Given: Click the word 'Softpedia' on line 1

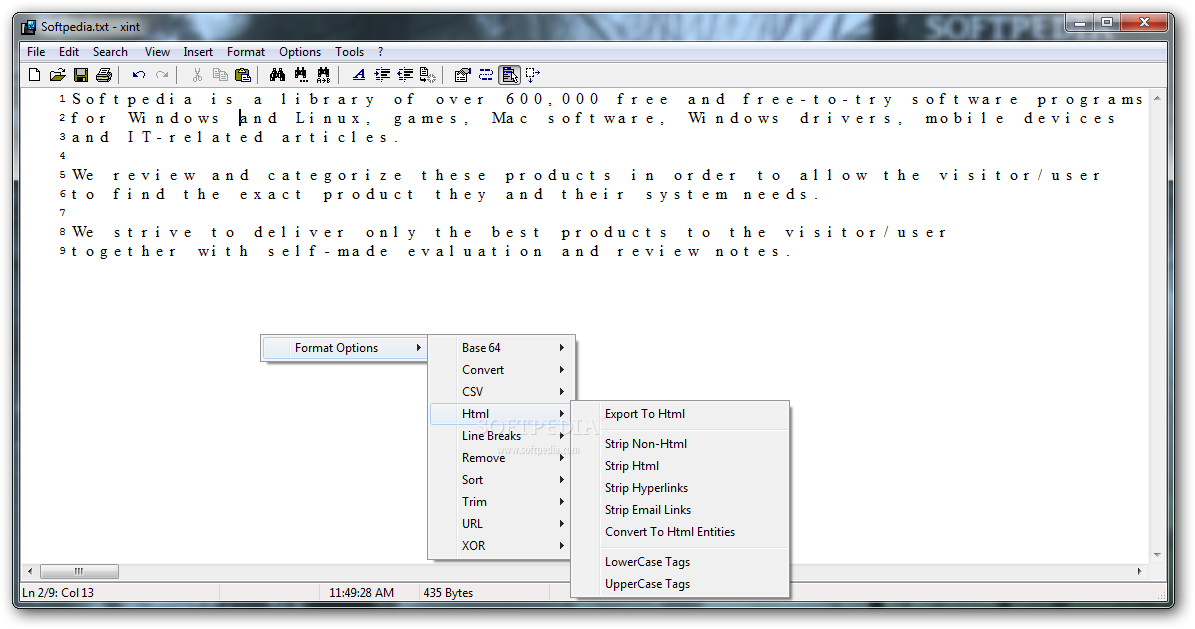Looking at the screenshot, I should click(x=133, y=99).
